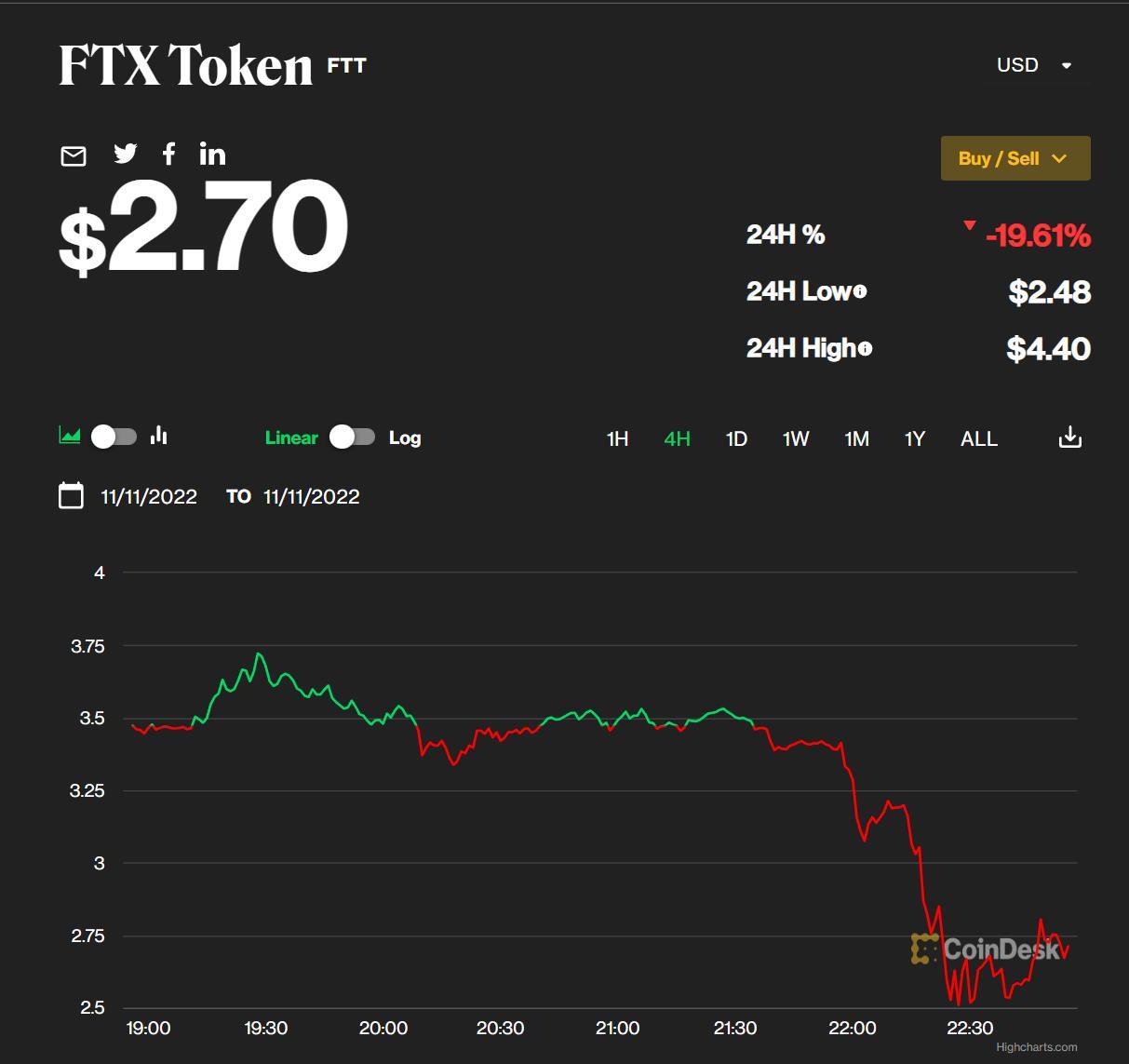
Task: Download the chart using download icon
Action: (x=1070, y=438)
